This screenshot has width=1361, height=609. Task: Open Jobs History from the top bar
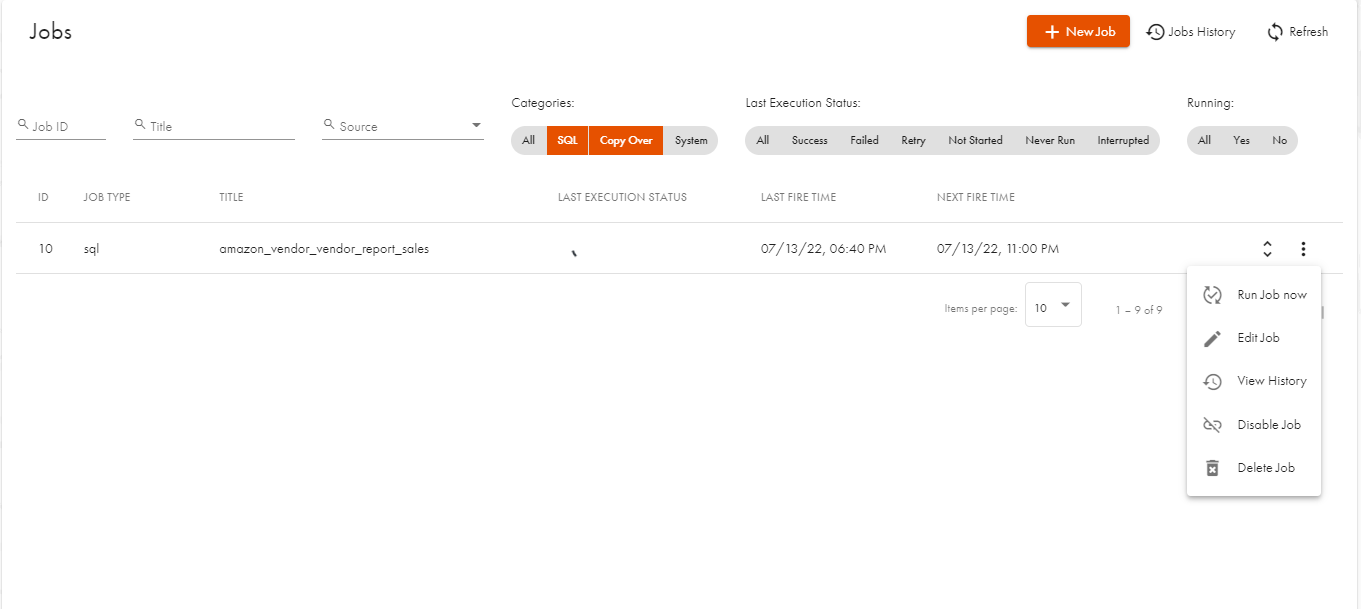click(x=1190, y=32)
